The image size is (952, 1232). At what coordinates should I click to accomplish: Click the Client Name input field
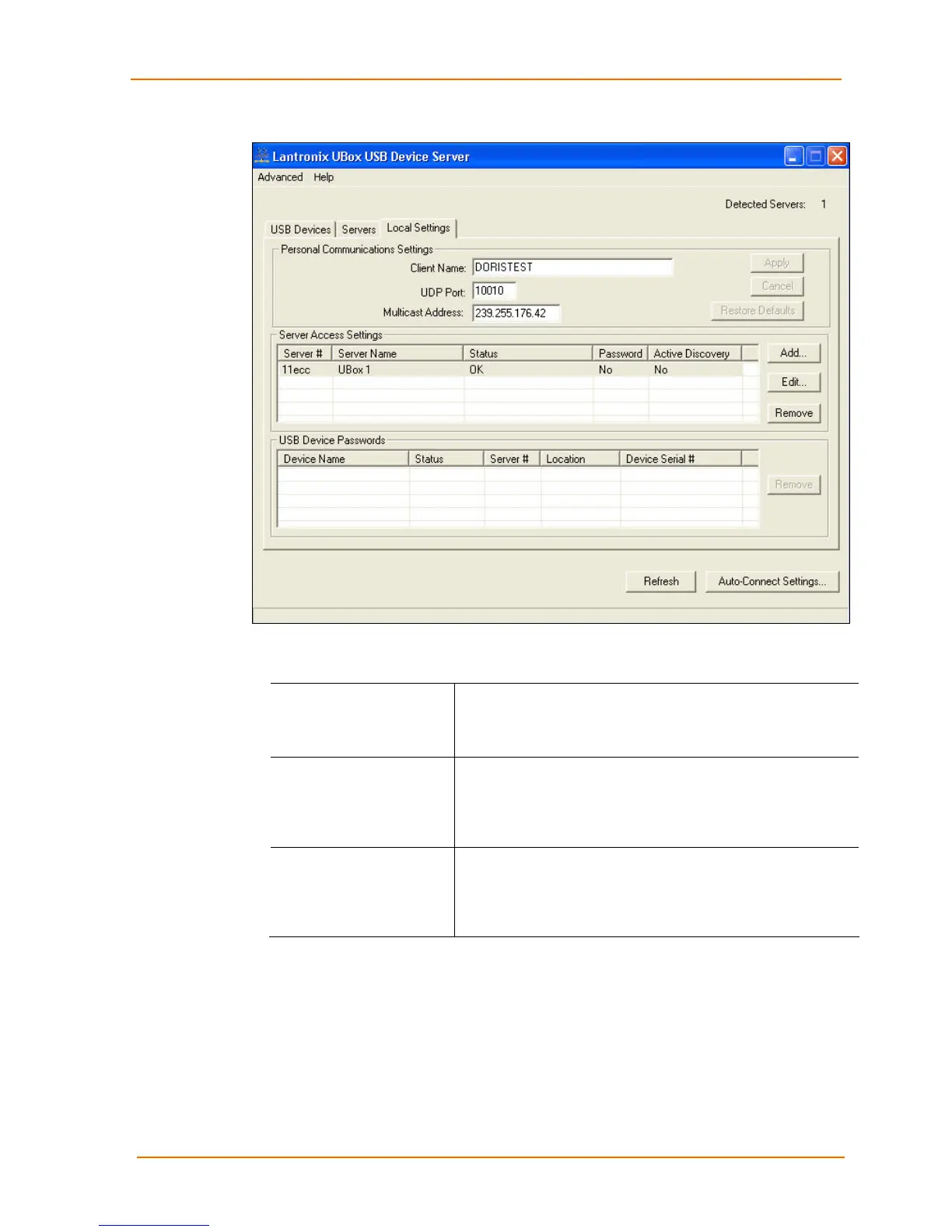tap(572, 268)
